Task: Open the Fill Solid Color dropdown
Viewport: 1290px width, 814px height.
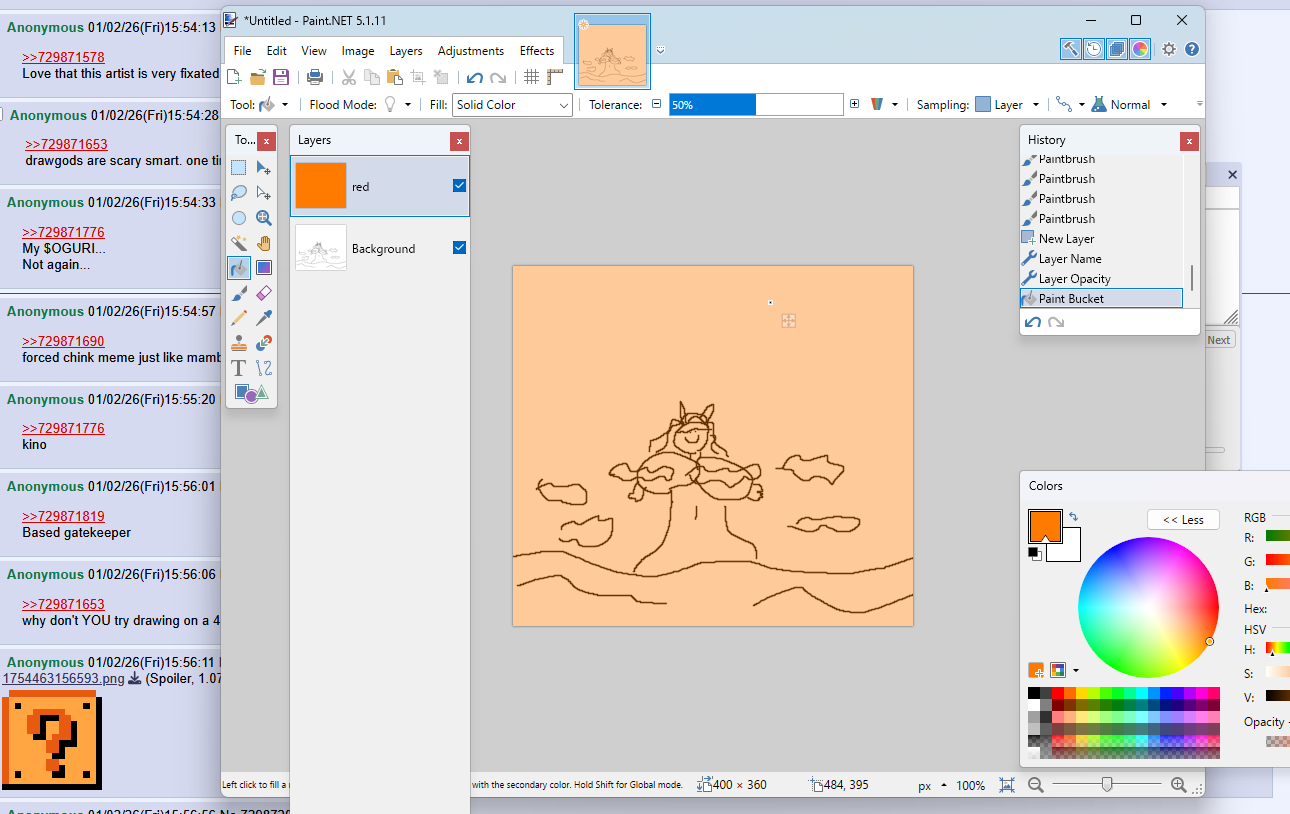Action: [512, 105]
